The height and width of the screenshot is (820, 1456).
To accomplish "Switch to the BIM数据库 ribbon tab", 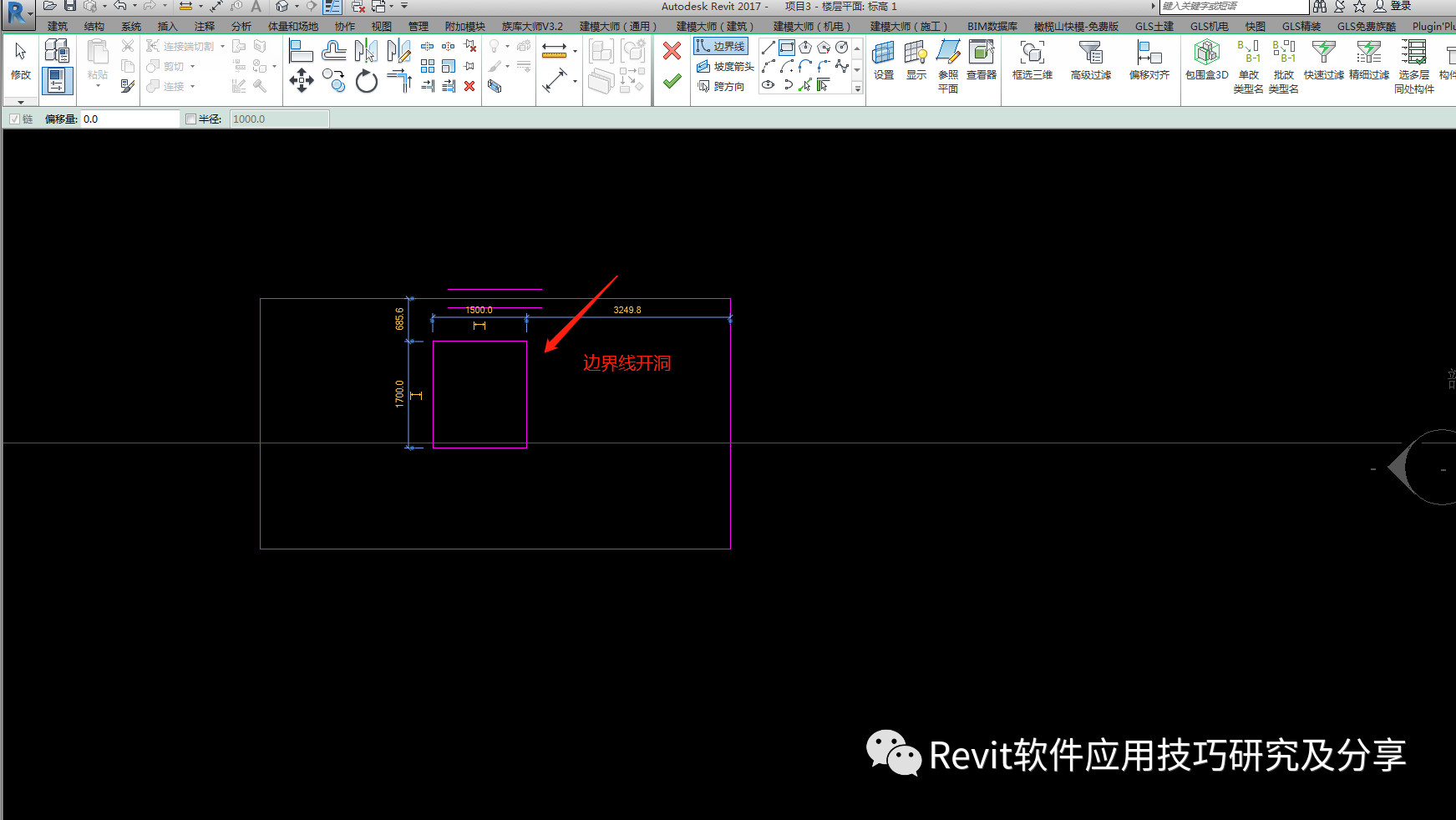I will click(992, 27).
